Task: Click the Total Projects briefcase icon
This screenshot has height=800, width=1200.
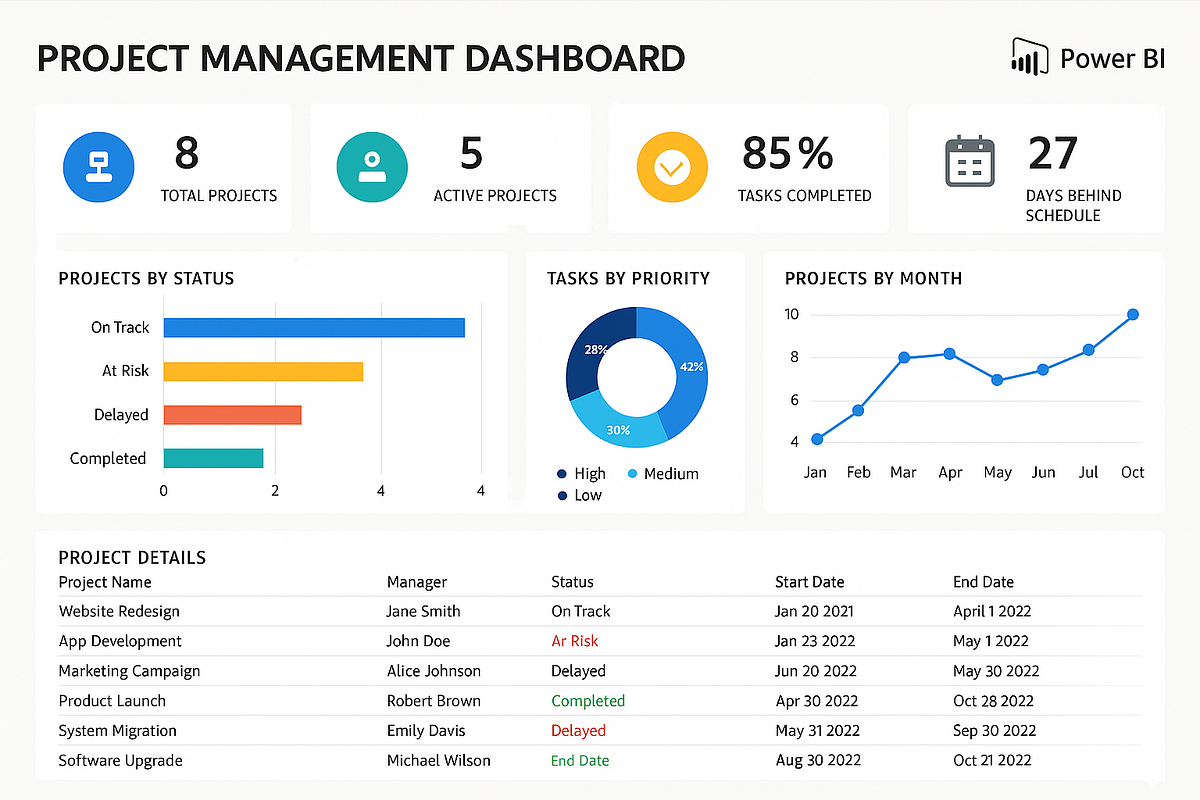Action: (x=98, y=166)
